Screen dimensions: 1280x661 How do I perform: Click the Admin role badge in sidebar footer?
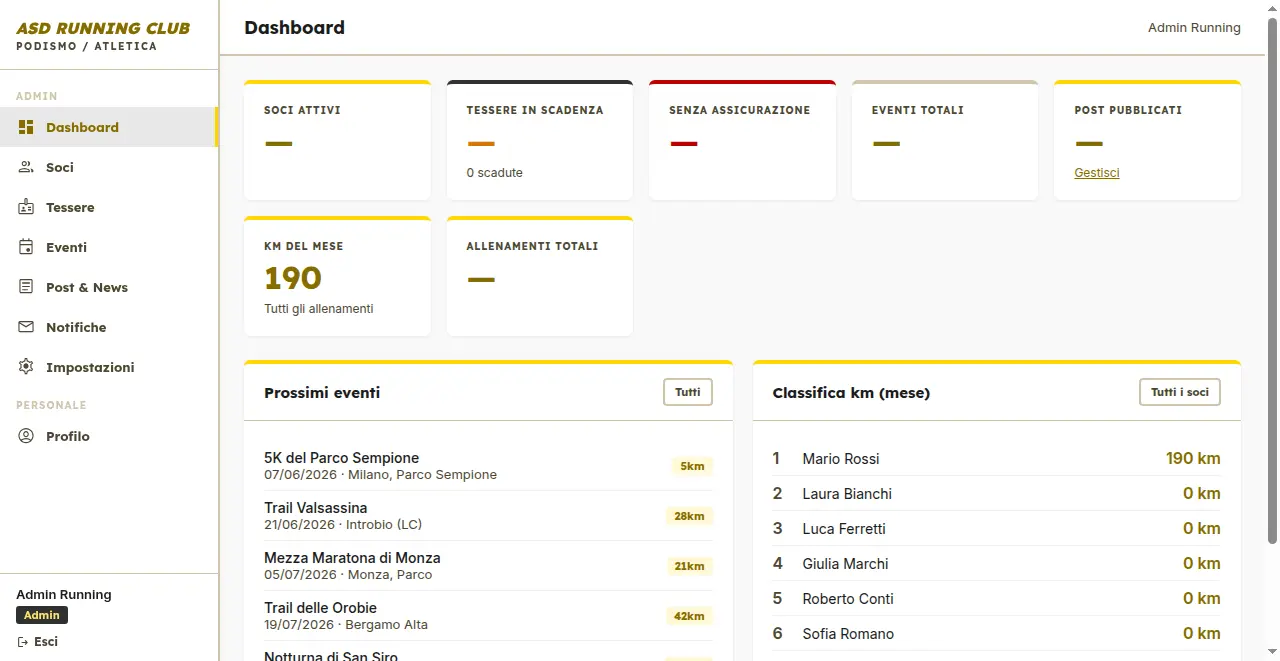[42, 615]
